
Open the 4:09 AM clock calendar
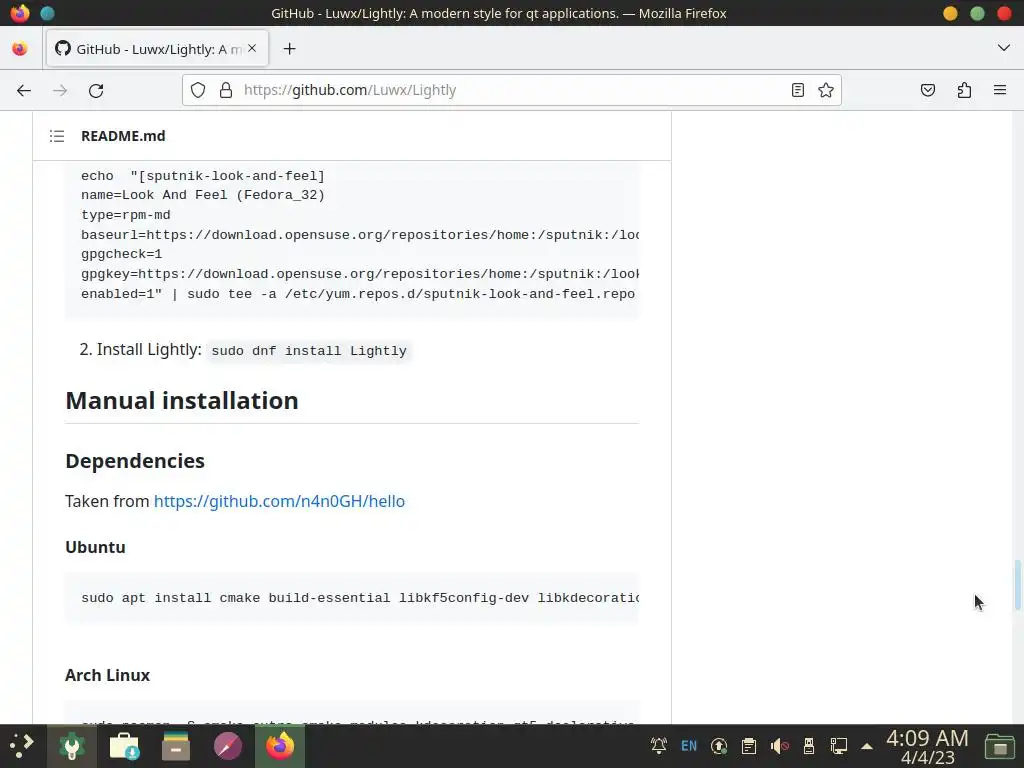click(927, 746)
